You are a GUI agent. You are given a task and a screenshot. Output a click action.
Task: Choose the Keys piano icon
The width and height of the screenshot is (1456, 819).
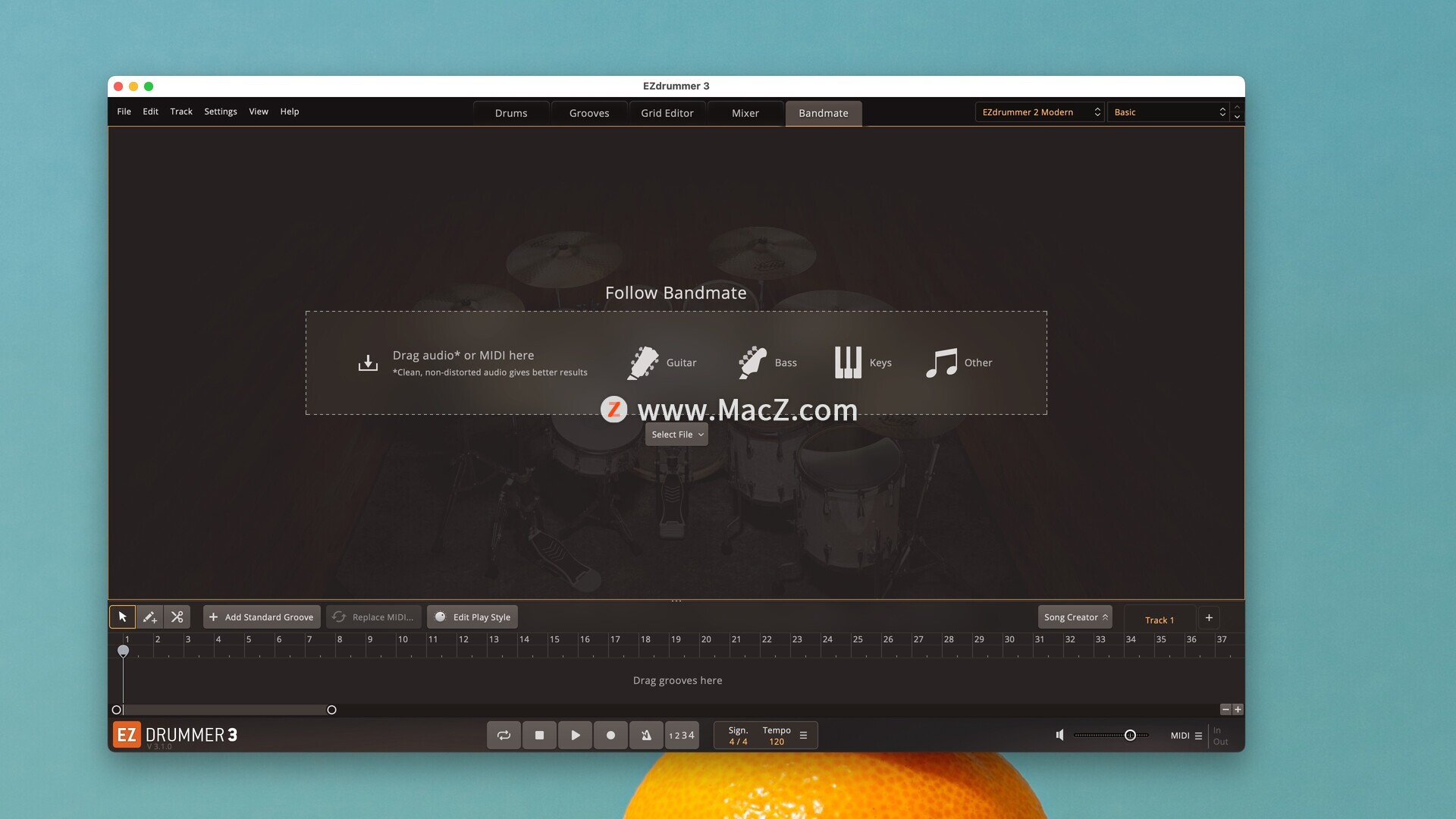[x=848, y=362]
